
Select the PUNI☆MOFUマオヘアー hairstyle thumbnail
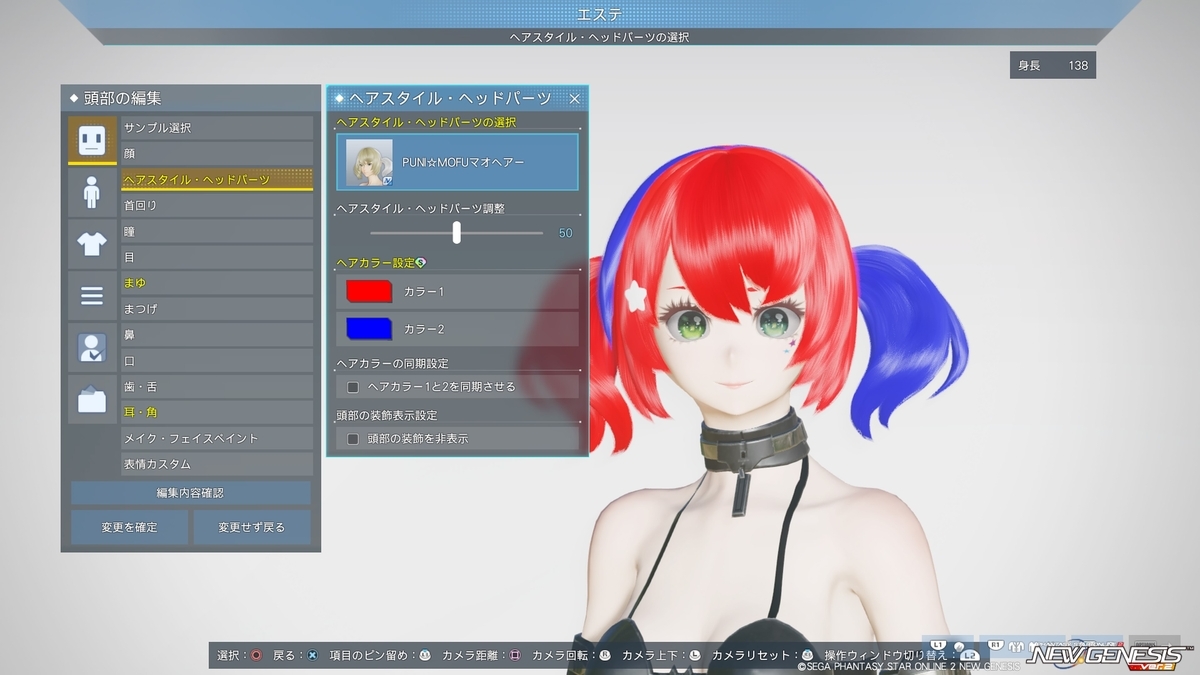369,162
